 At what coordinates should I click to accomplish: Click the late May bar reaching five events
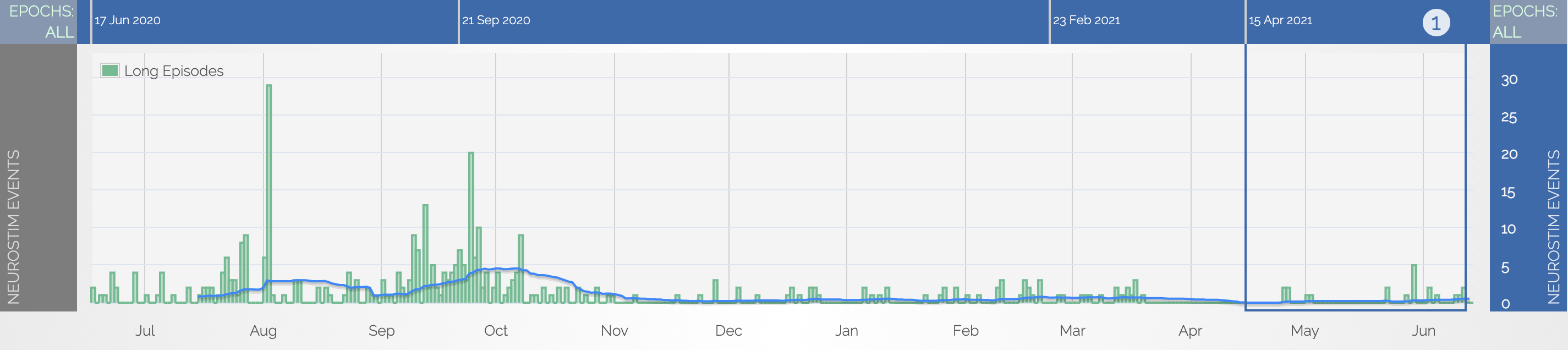pyautogui.click(x=1414, y=283)
